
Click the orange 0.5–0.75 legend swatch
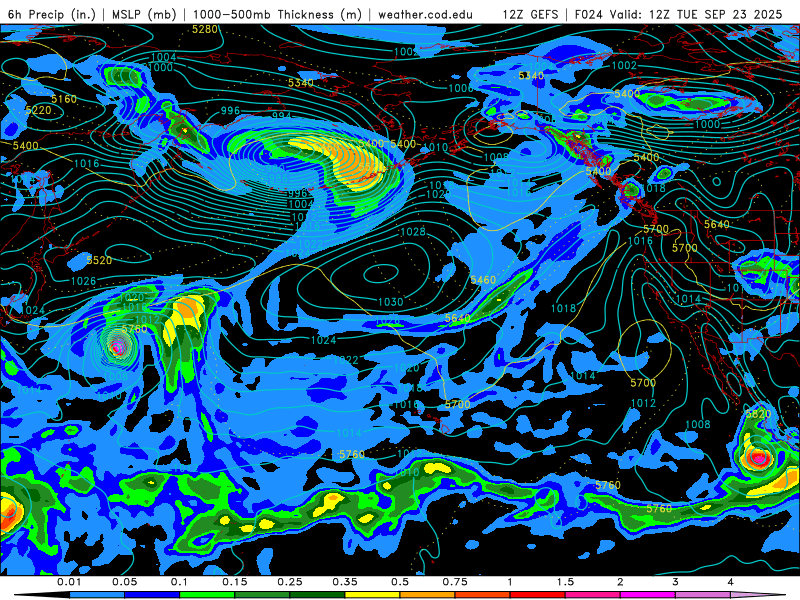click(428, 595)
